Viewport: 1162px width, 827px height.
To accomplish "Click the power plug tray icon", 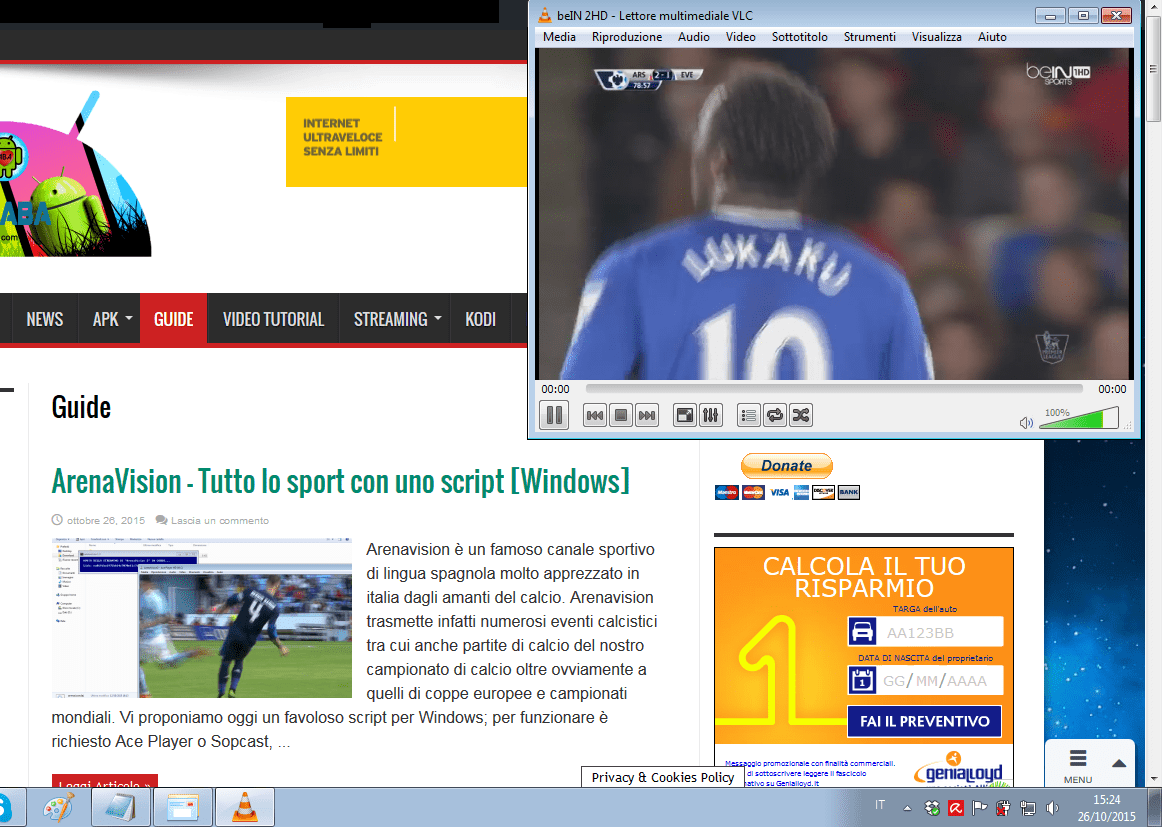I will point(1003,808).
